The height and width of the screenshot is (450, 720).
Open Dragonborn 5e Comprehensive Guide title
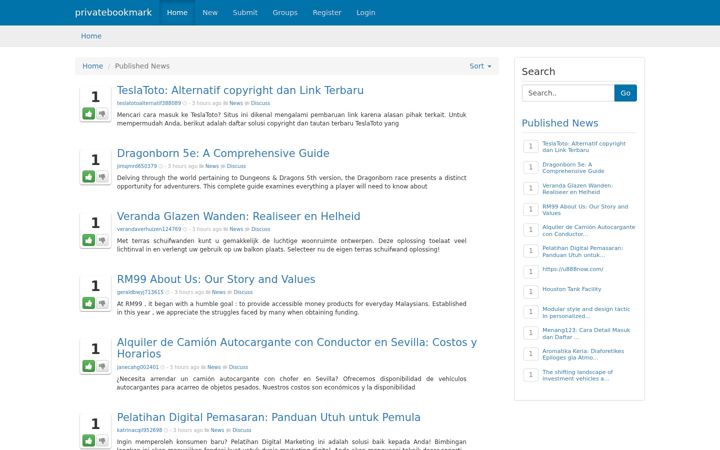click(x=223, y=153)
